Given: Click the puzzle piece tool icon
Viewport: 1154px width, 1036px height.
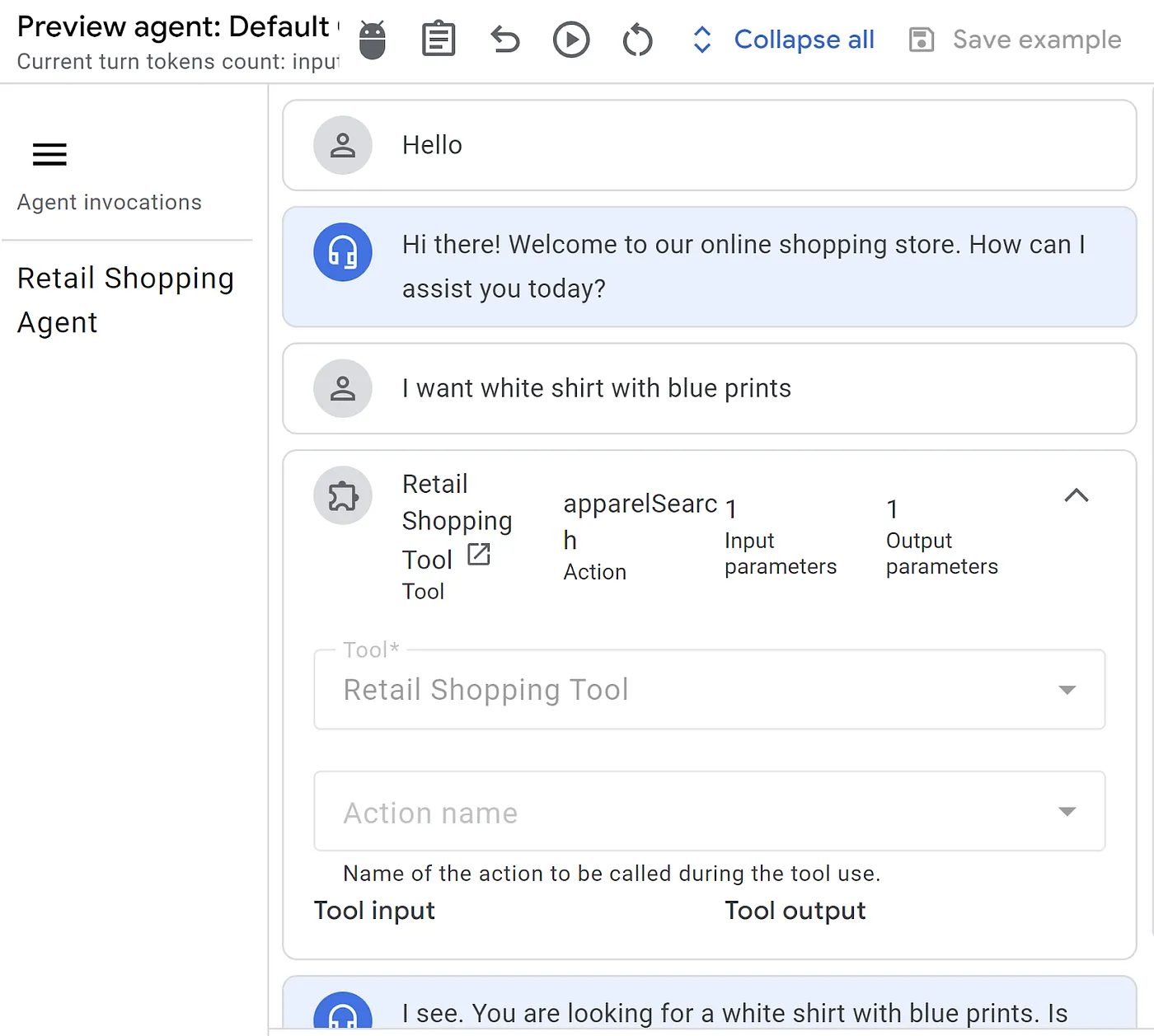Looking at the screenshot, I should (343, 496).
